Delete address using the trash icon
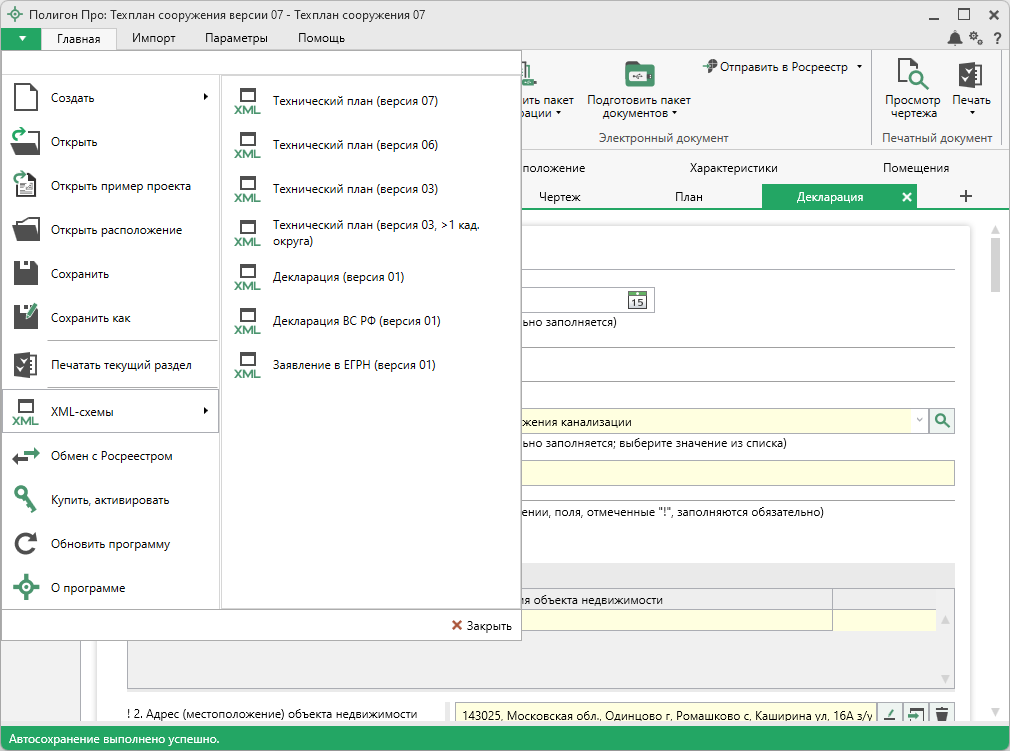This screenshot has width=1010, height=751. pos(941,714)
